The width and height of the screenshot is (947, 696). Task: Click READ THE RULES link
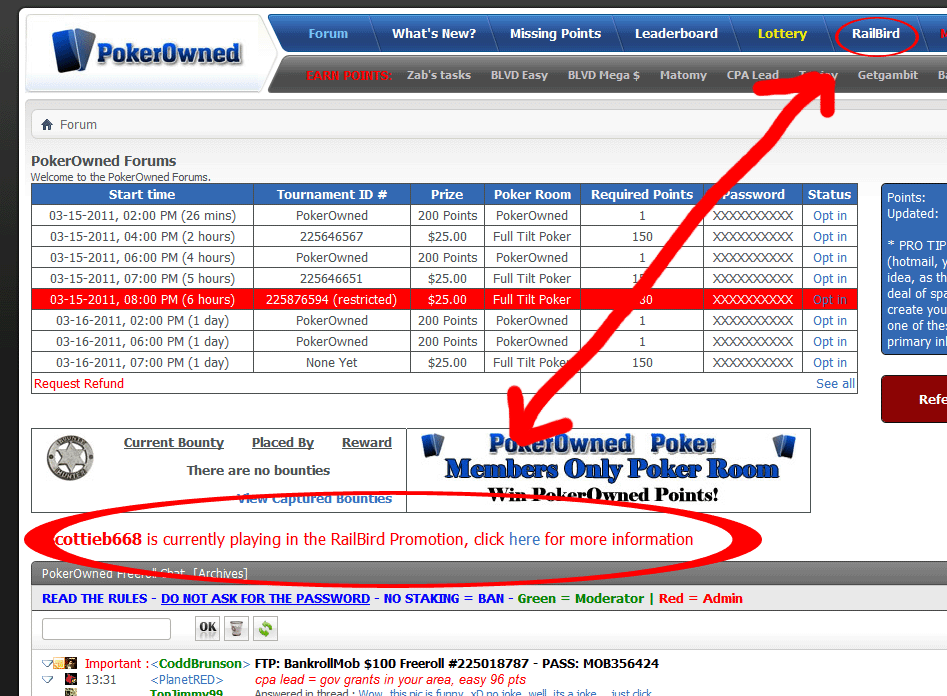(94, 599)
